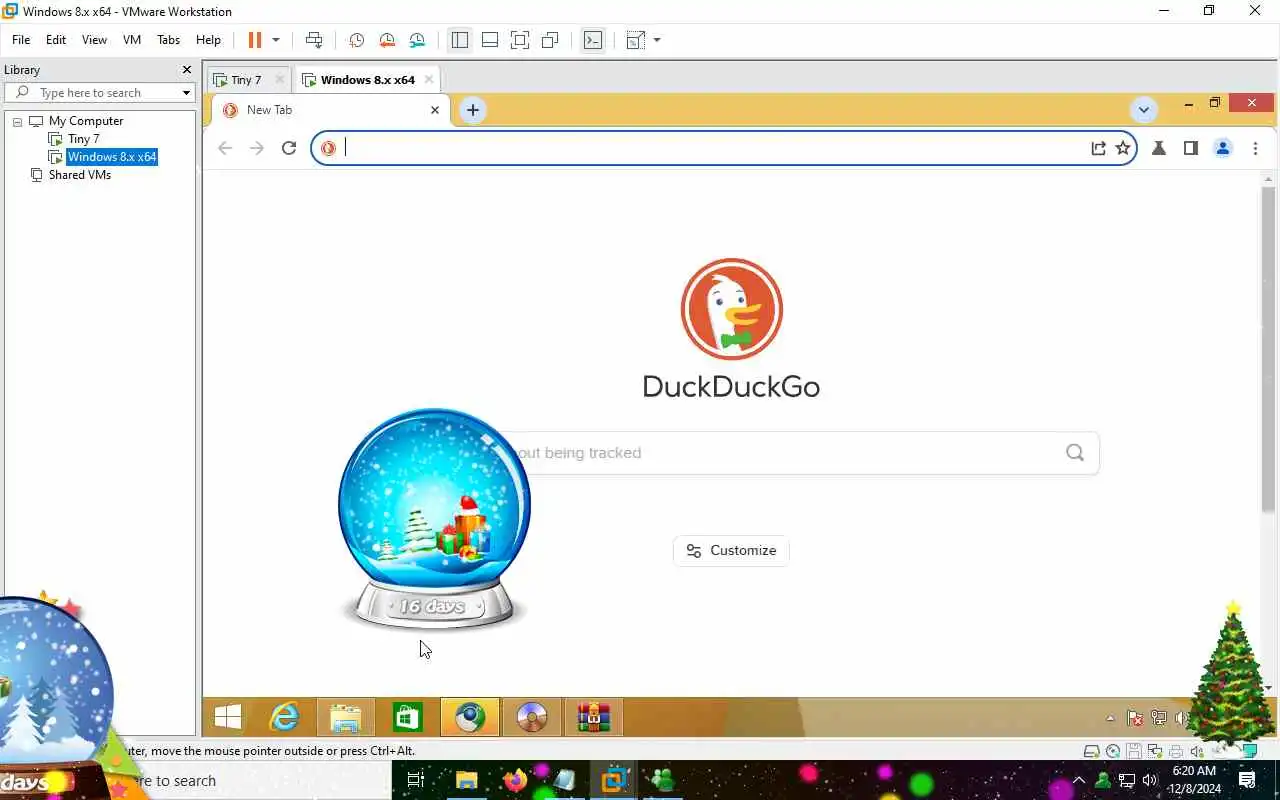1280x800 pixels.
Task: Click the magnifier search button on DuckDuckGo
Action: (1075, 453)
